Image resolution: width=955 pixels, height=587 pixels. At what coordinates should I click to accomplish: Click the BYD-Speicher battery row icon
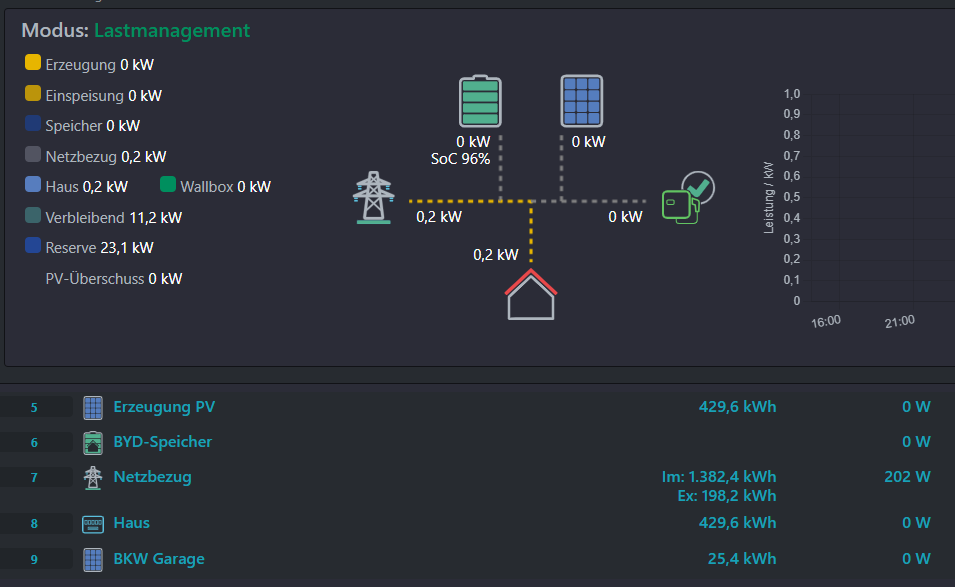point(93,443)
